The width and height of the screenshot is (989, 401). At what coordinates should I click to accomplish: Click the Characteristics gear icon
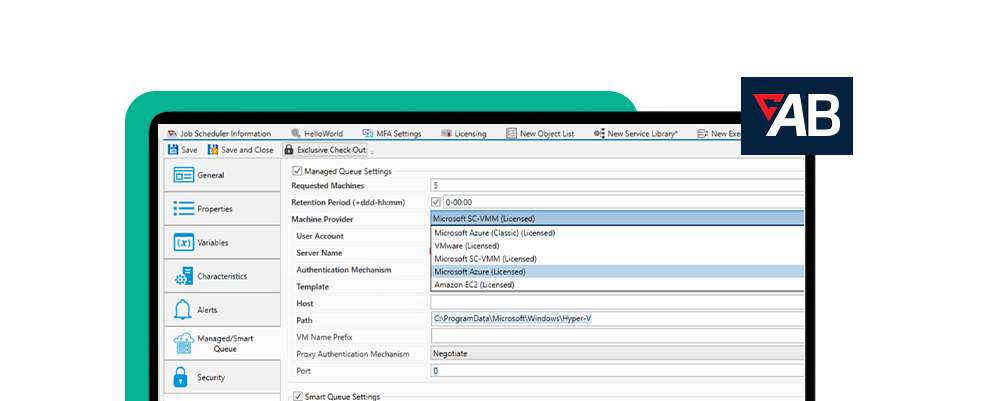coord(184,276)
